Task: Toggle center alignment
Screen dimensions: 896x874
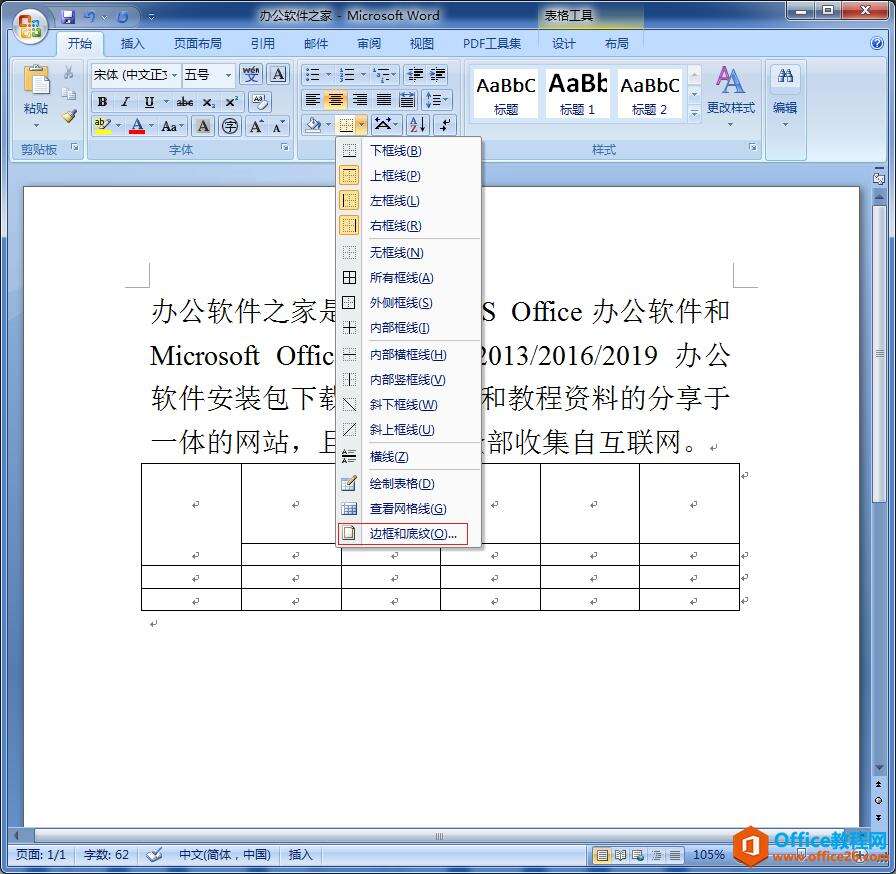Action: (x=336, y=100)
